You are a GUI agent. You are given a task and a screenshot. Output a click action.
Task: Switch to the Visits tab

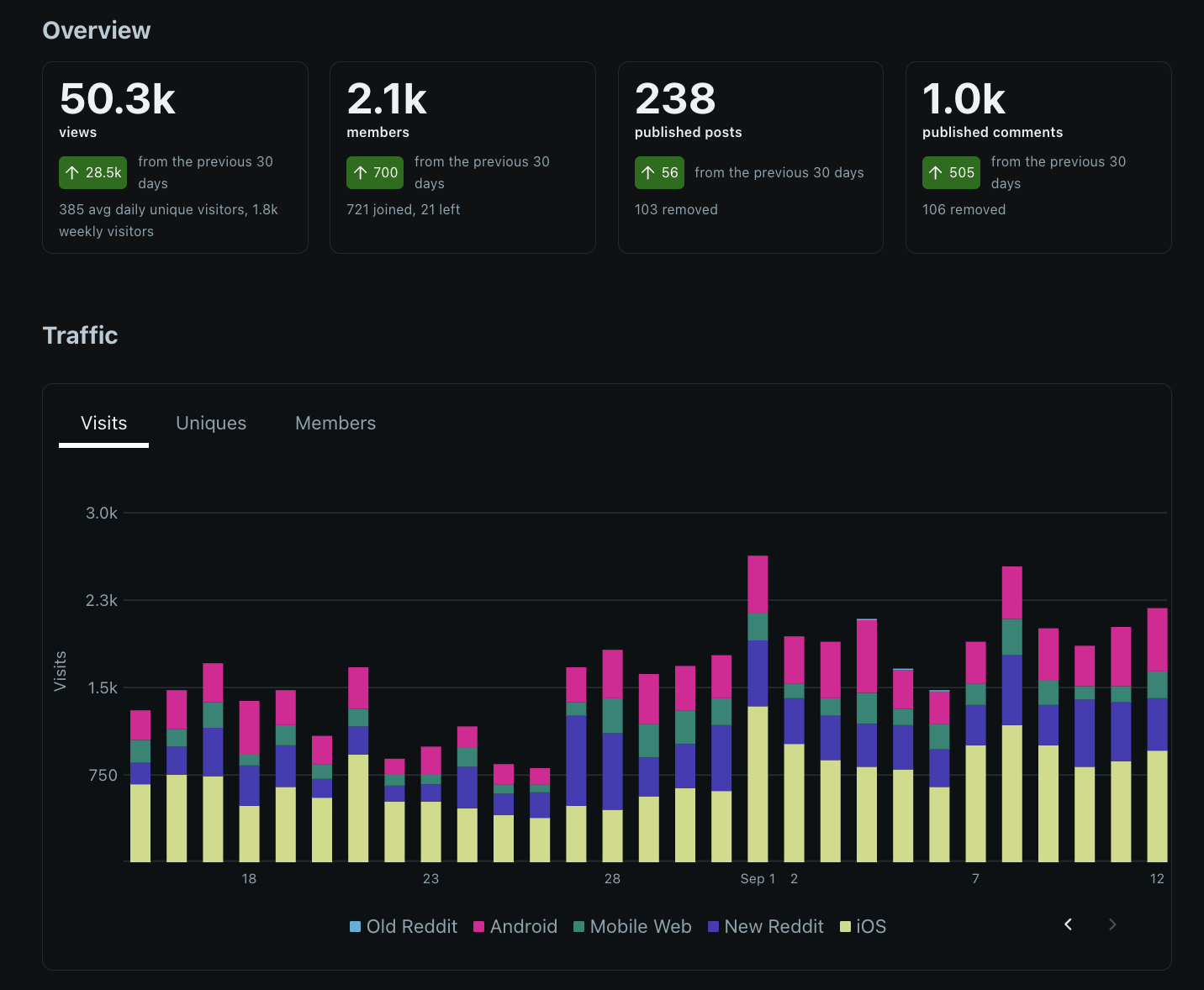(103, 424)
